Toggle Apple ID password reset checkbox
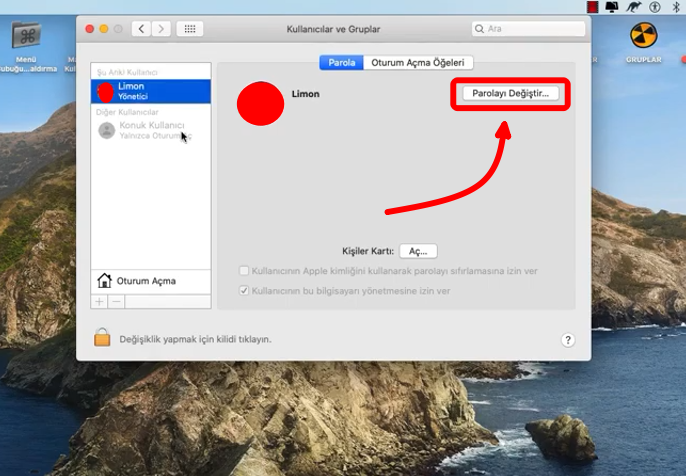This screenshot has height=476, width=686. point(245,271)
